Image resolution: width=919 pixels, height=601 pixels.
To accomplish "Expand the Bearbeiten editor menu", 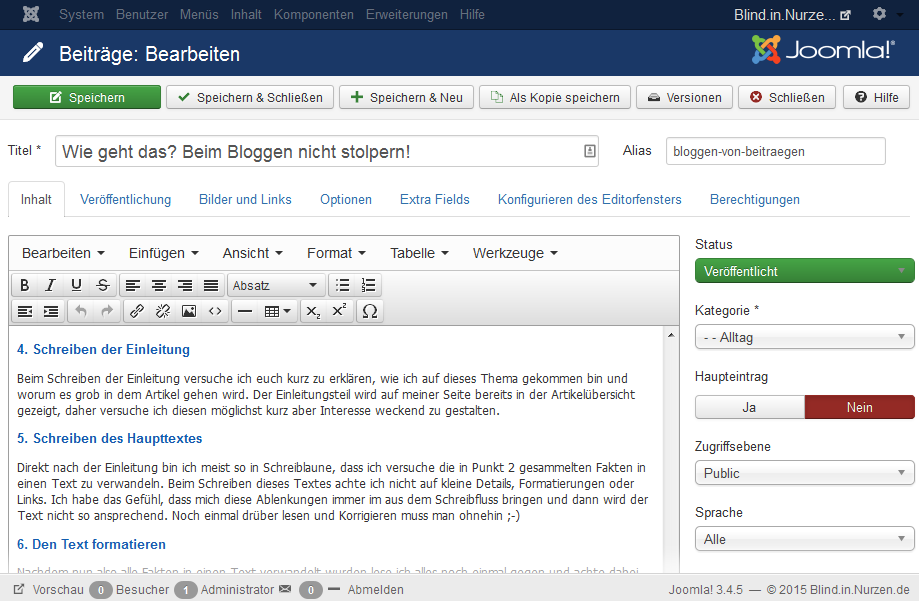I will click(x=63, y=253).
